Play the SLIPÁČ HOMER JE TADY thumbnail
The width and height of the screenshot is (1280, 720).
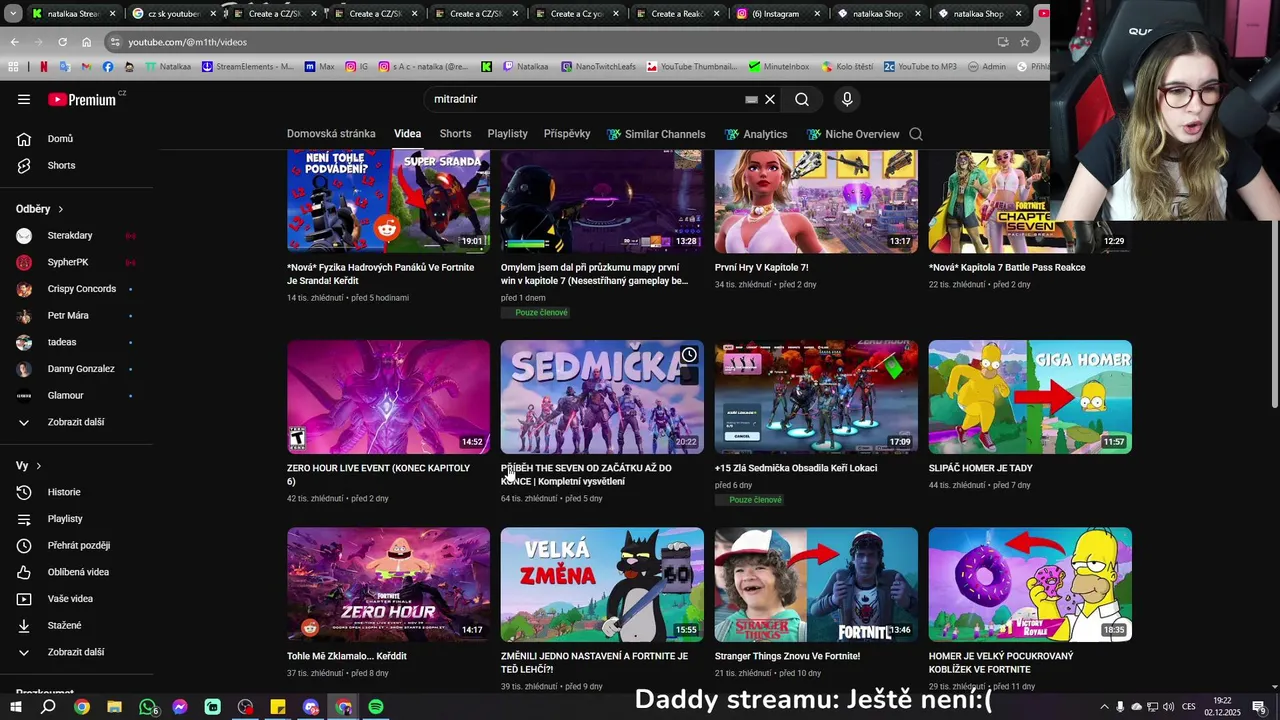tap(1030, 397)
